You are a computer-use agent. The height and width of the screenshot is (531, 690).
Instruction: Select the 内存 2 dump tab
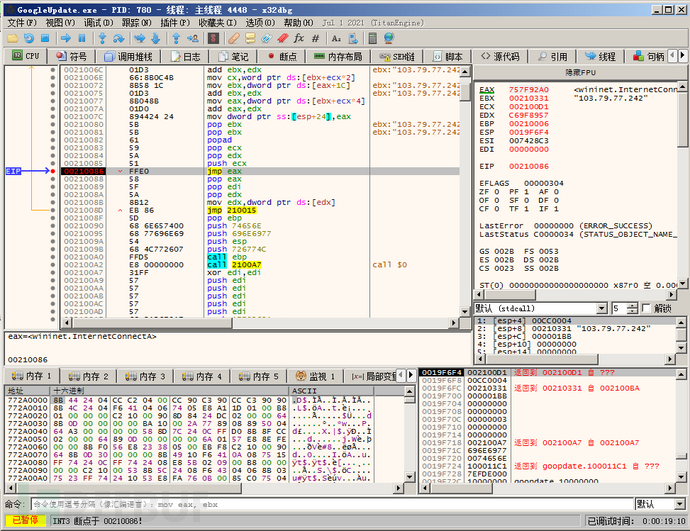point(91,376)
